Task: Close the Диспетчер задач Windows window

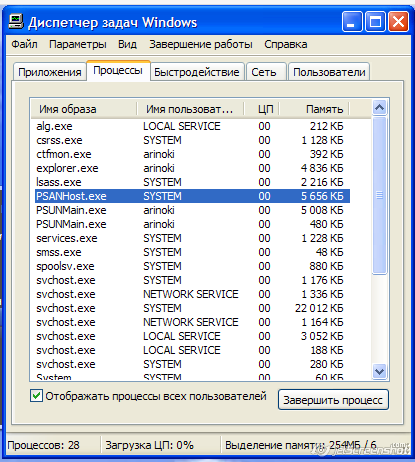Action: (x=398, y=21)
